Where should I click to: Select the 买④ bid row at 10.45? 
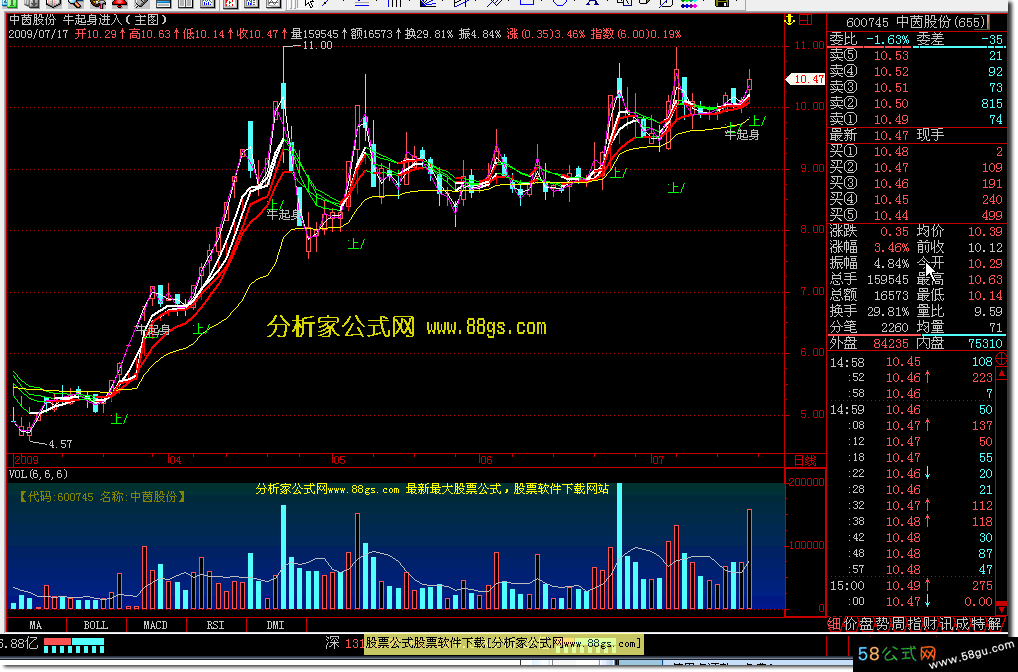[916, 200]
